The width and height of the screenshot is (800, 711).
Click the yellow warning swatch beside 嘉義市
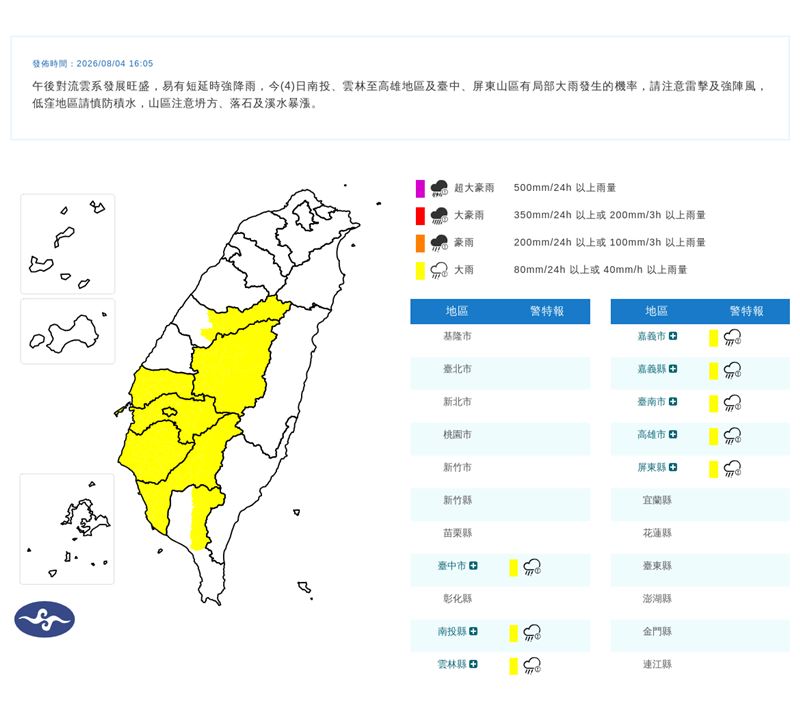coord(714,338)
